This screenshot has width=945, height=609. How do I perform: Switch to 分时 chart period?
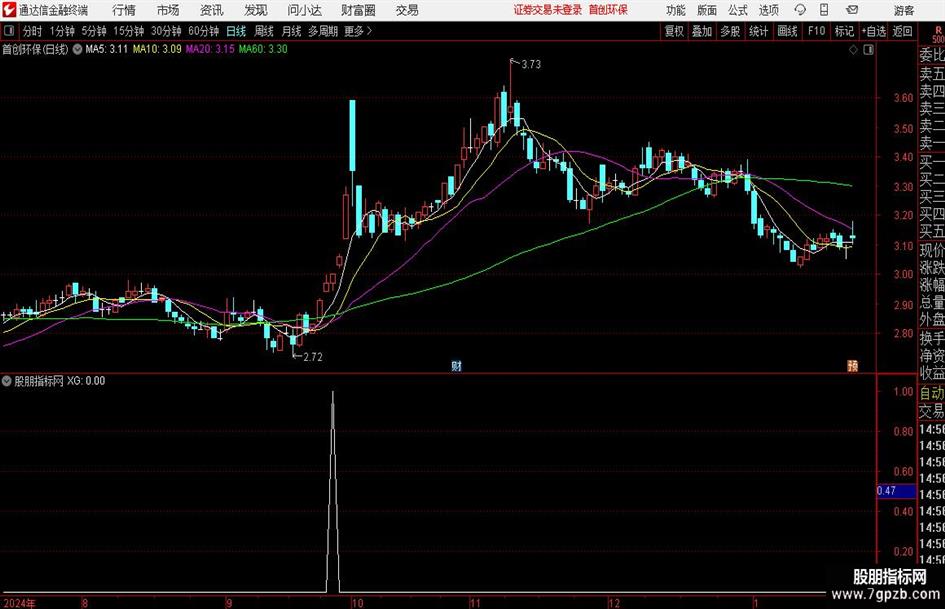click(x=33, y=31)
